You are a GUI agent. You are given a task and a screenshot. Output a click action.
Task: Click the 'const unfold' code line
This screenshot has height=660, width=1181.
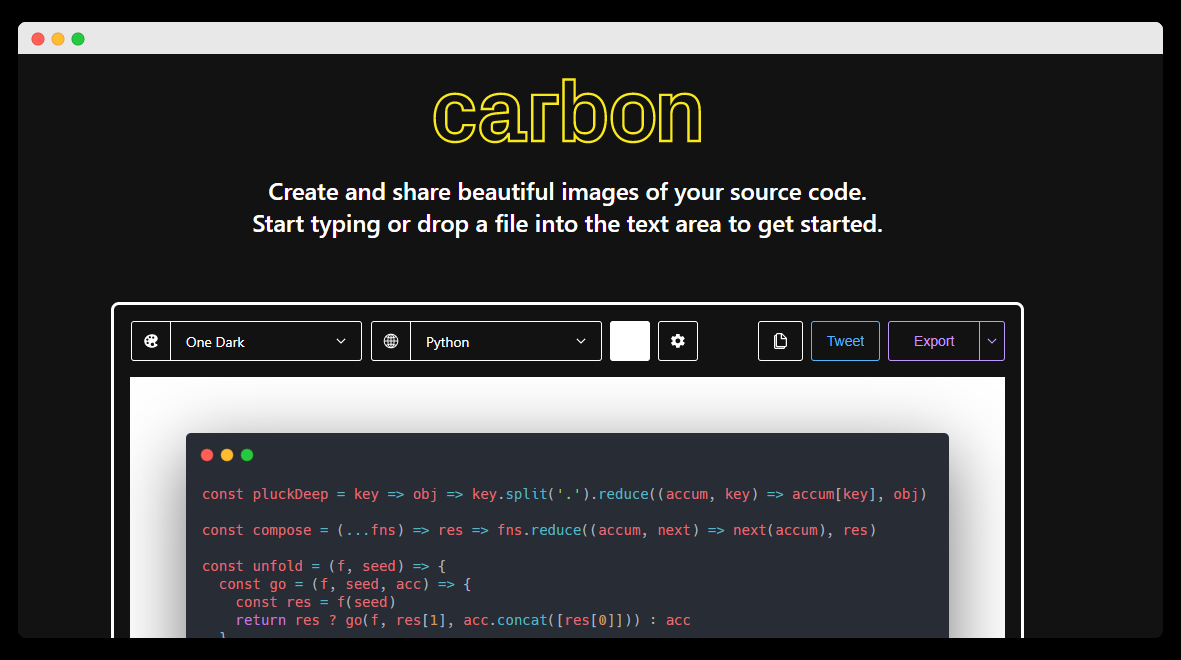pos(324,566)
